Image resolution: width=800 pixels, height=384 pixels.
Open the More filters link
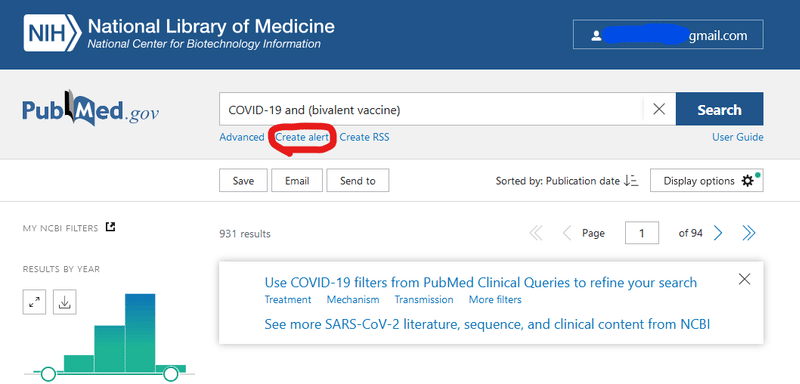pos(495,299)
